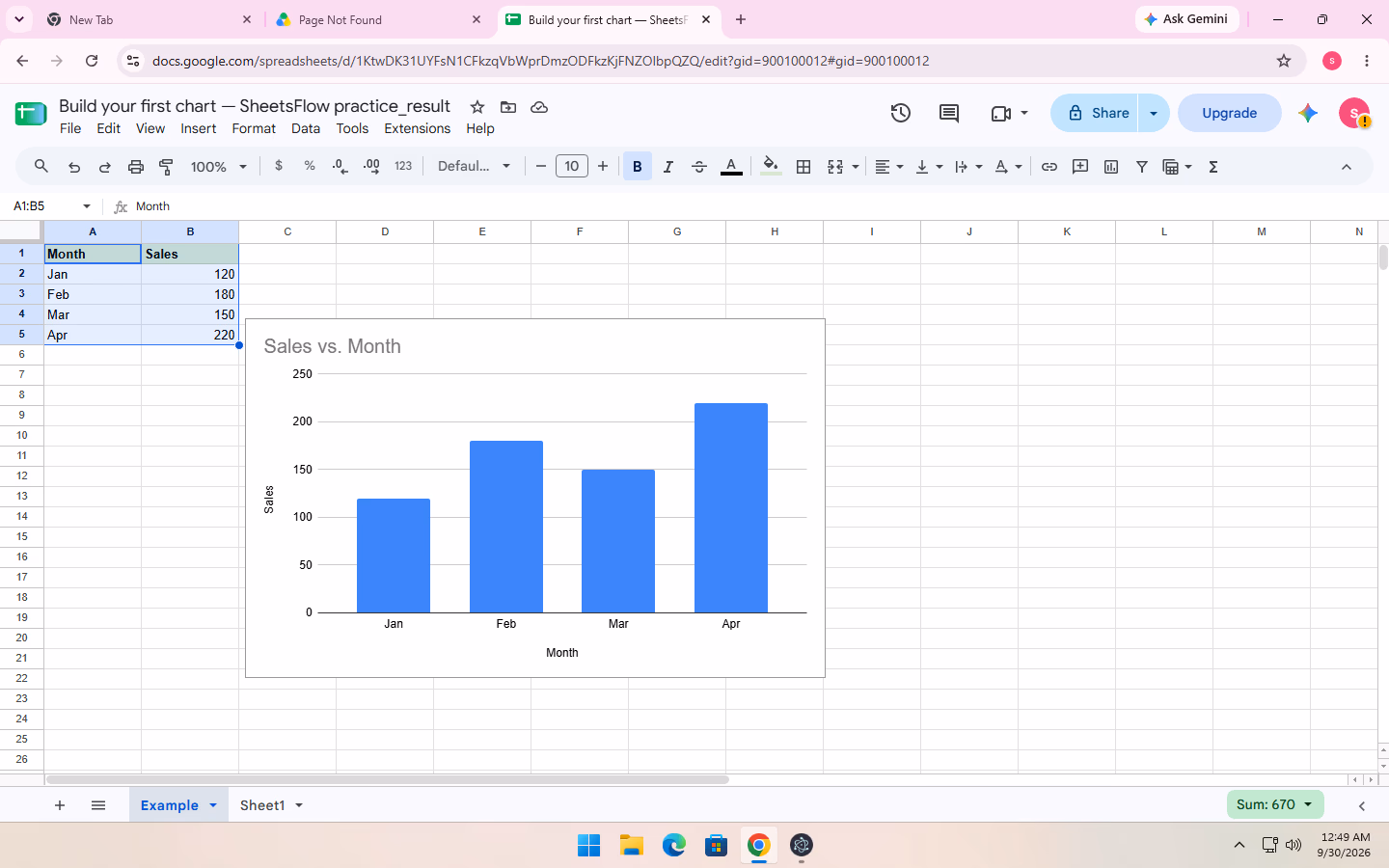Click the Upgrade button
Image resolution: width=1389 pixels, height=868 pixels.
point(1229,113)
